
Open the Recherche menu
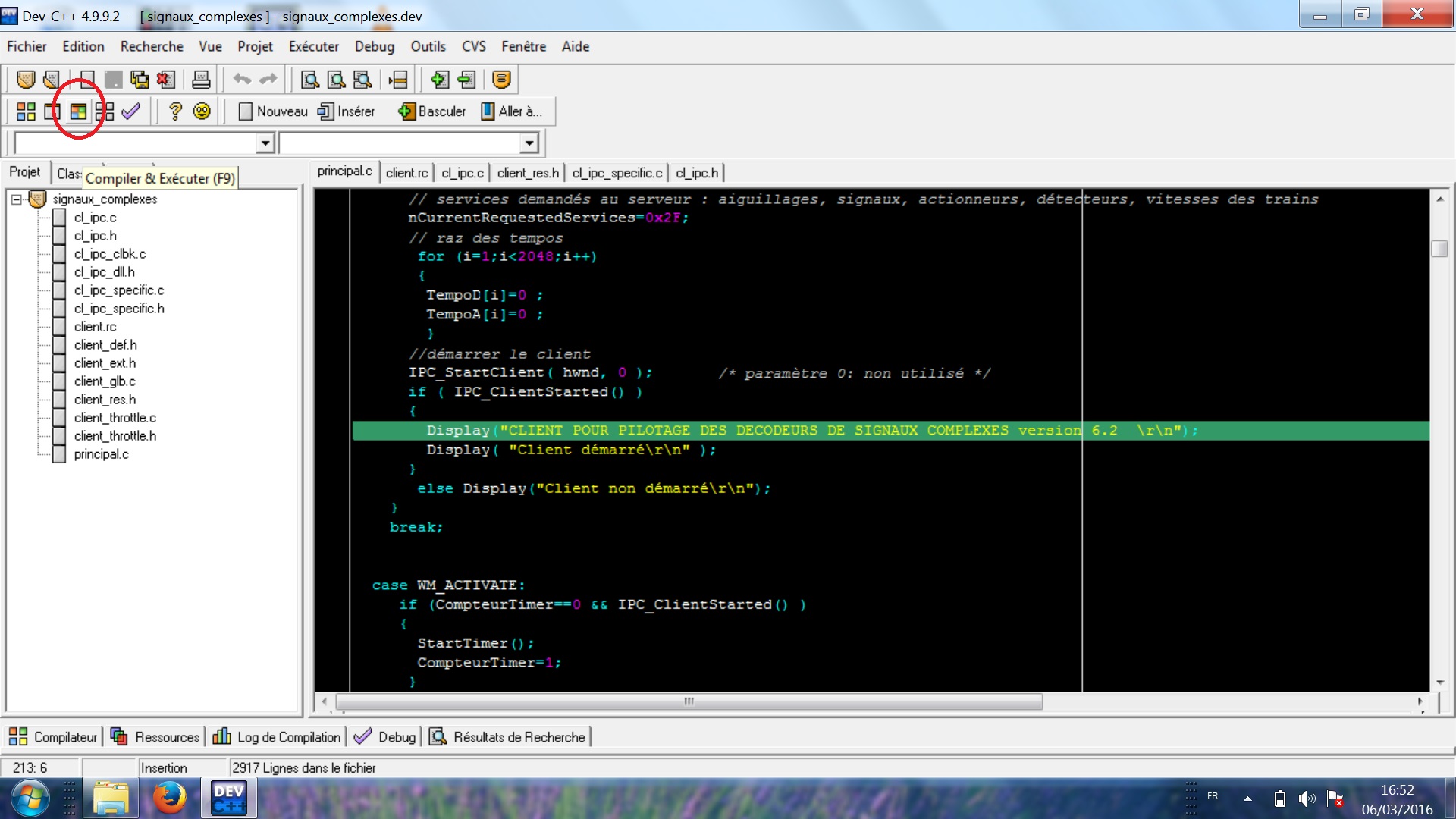point(152,46)
